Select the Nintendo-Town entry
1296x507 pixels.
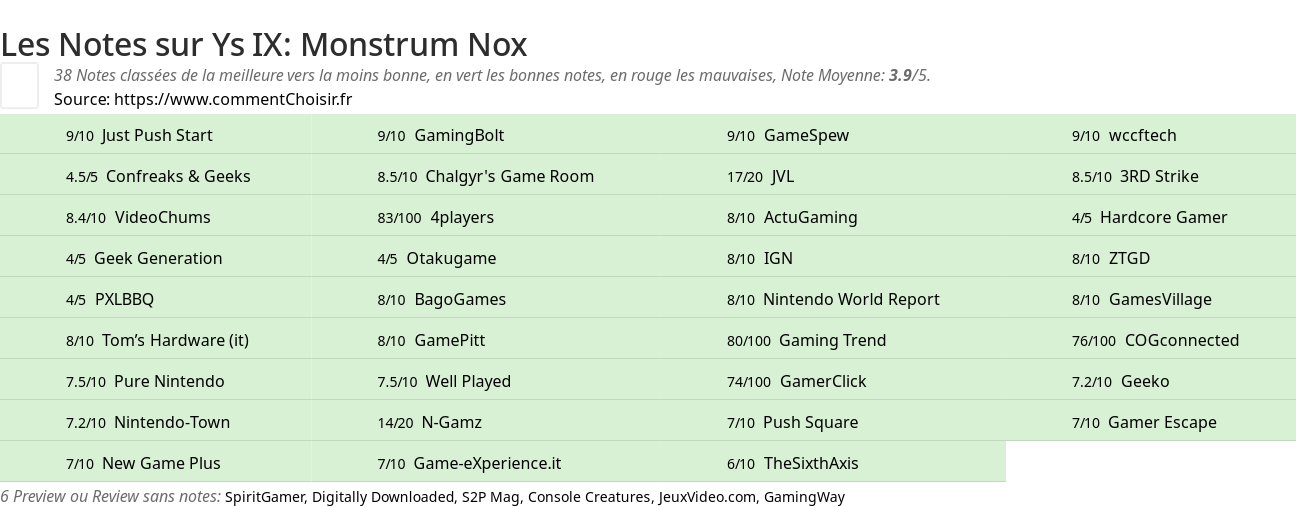172,422
